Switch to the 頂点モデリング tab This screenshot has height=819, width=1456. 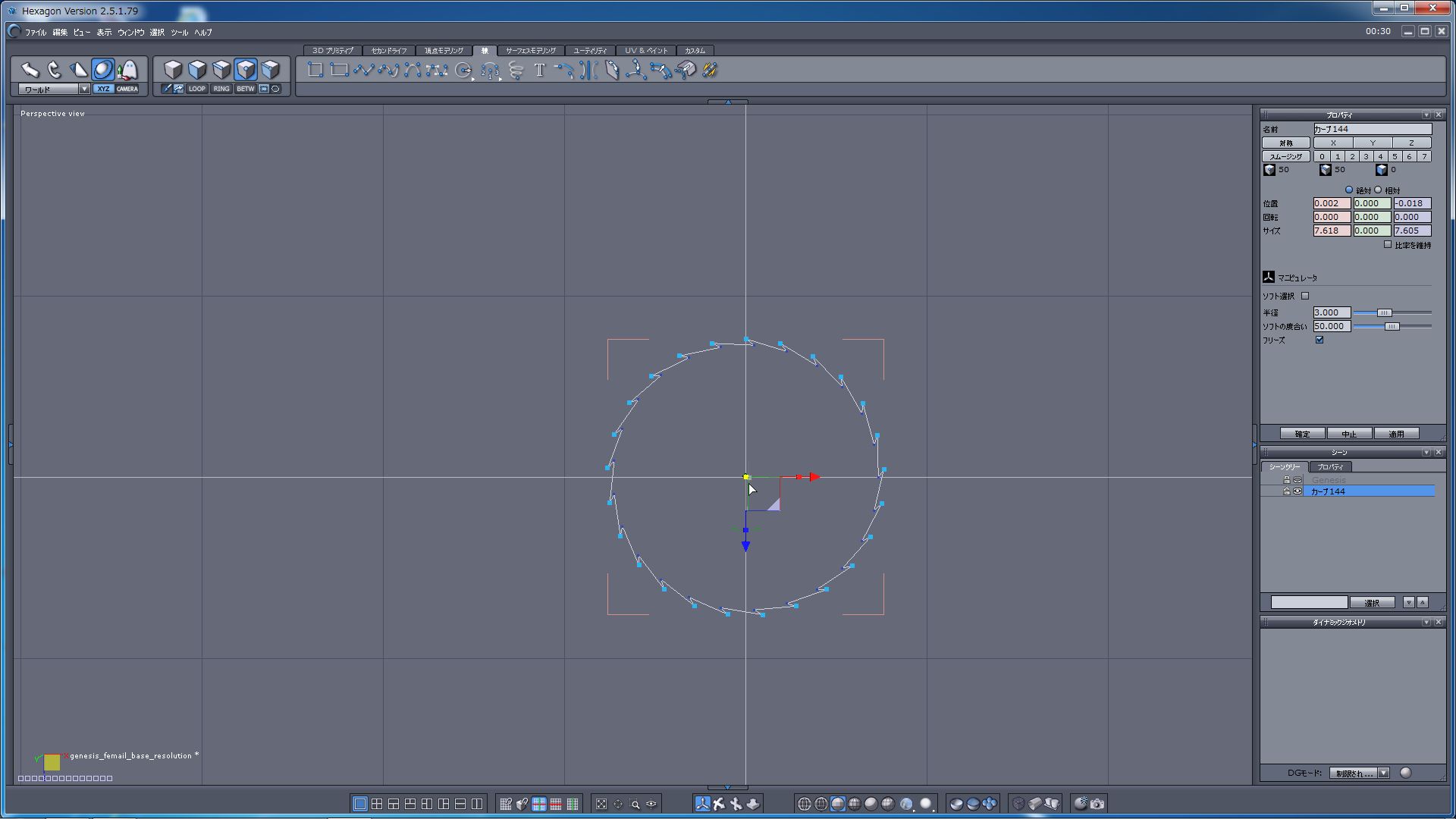[x=444, y=51]
